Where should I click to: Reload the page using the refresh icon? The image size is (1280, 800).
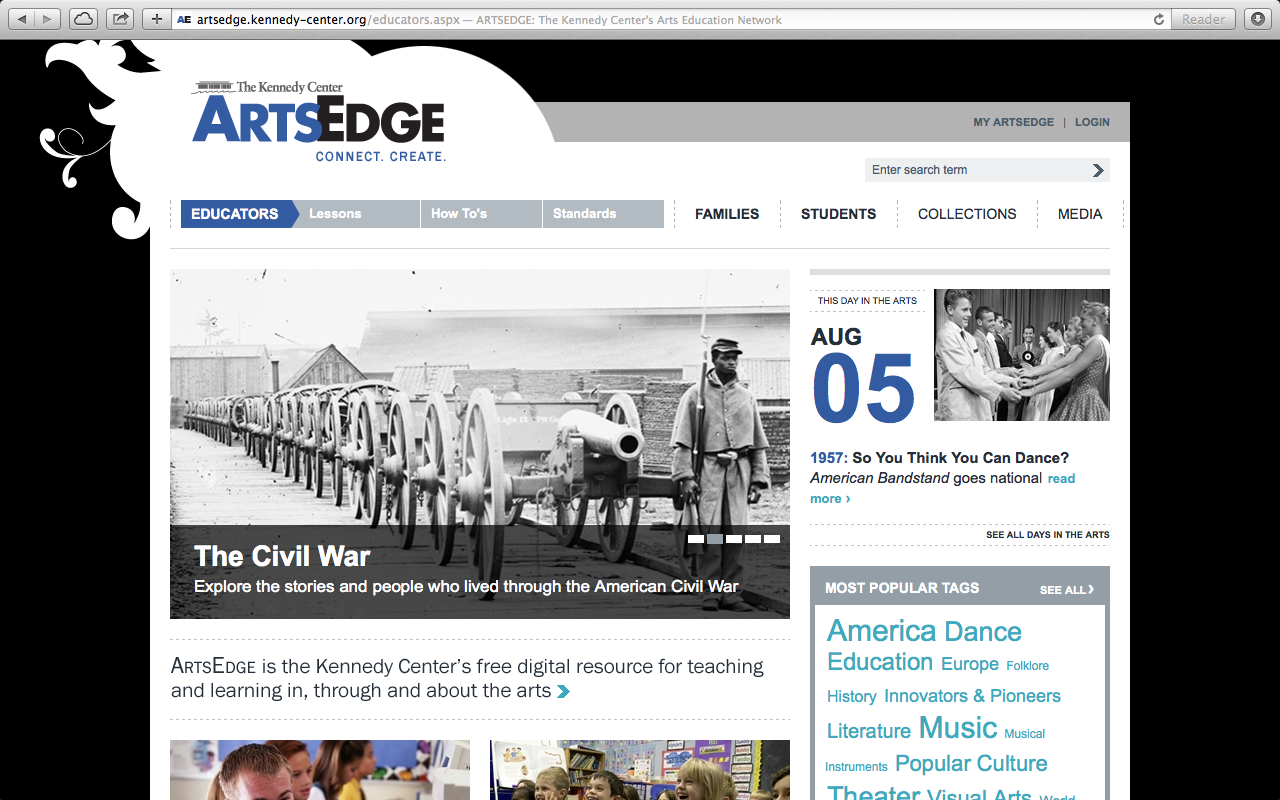coord(1159,19)
